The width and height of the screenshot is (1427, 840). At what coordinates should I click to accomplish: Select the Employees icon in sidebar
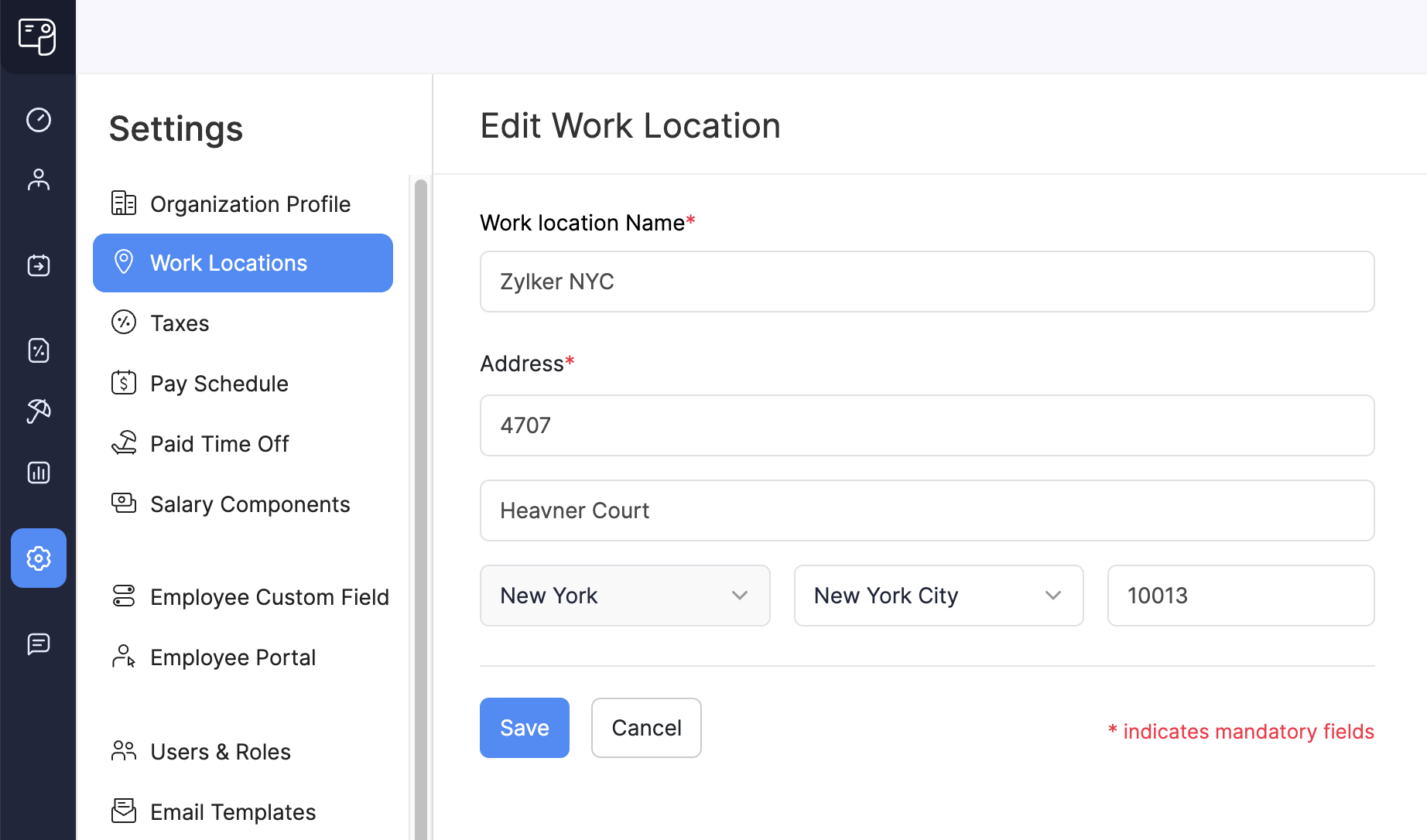[38, 179]
